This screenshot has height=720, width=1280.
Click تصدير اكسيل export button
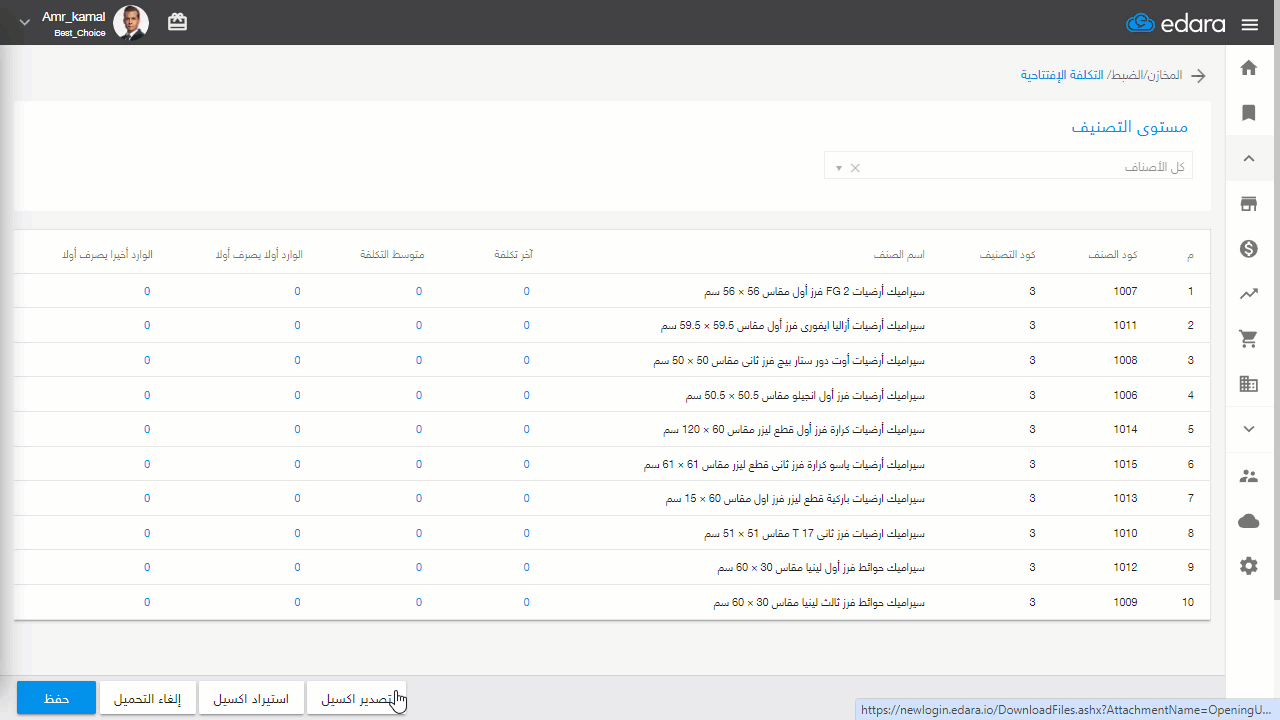point(355,698)
